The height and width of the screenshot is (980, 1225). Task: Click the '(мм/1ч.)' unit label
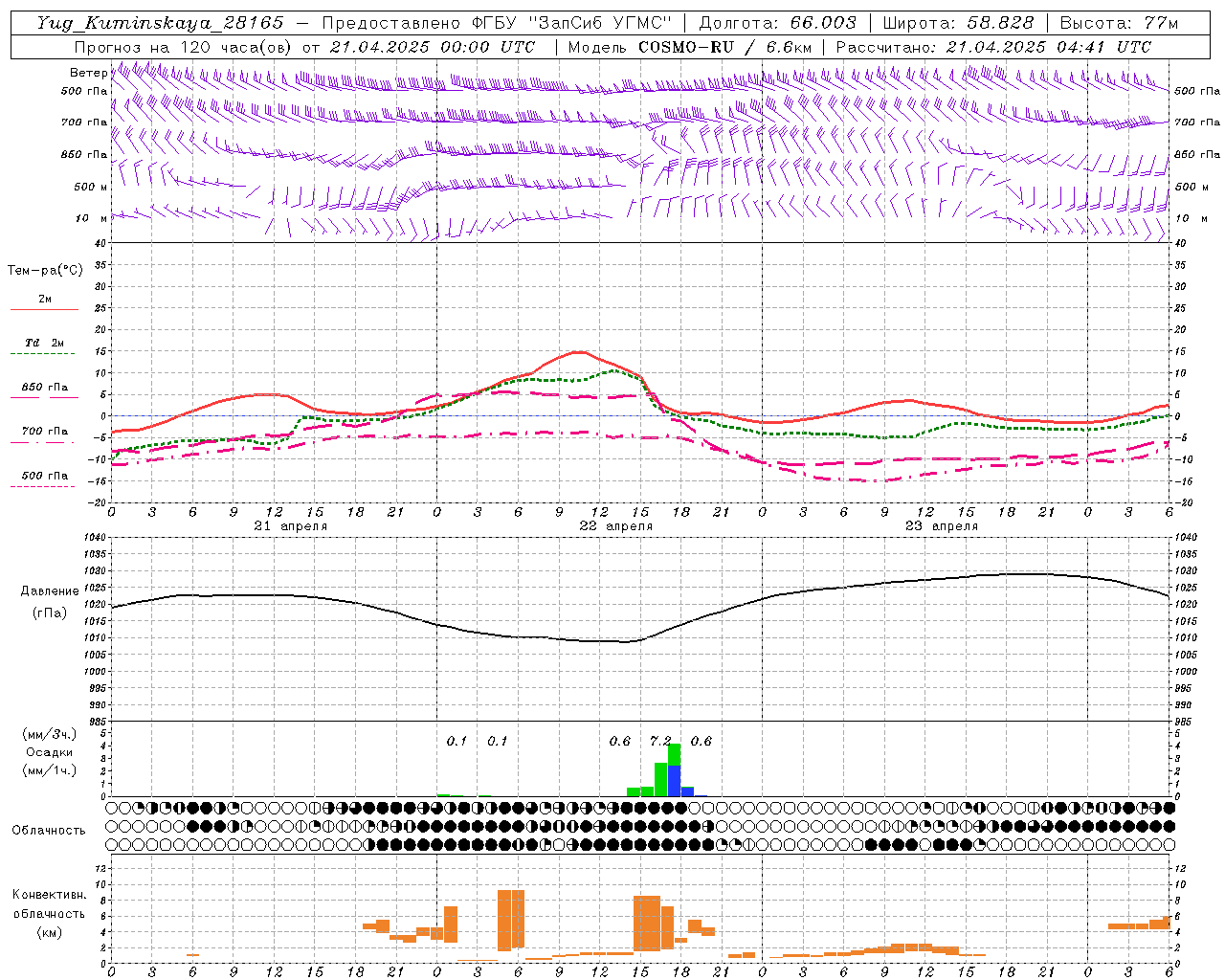pos(49,770)
